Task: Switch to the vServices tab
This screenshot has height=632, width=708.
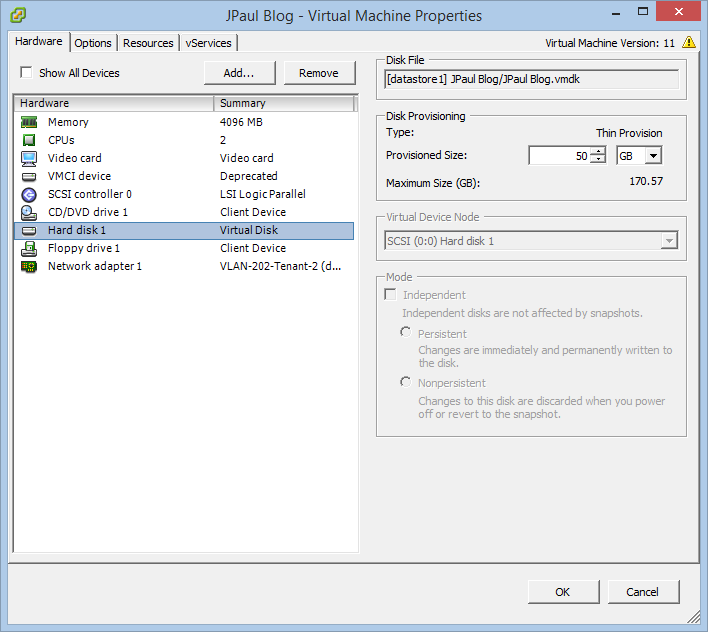Action: (x=209, y=43)
